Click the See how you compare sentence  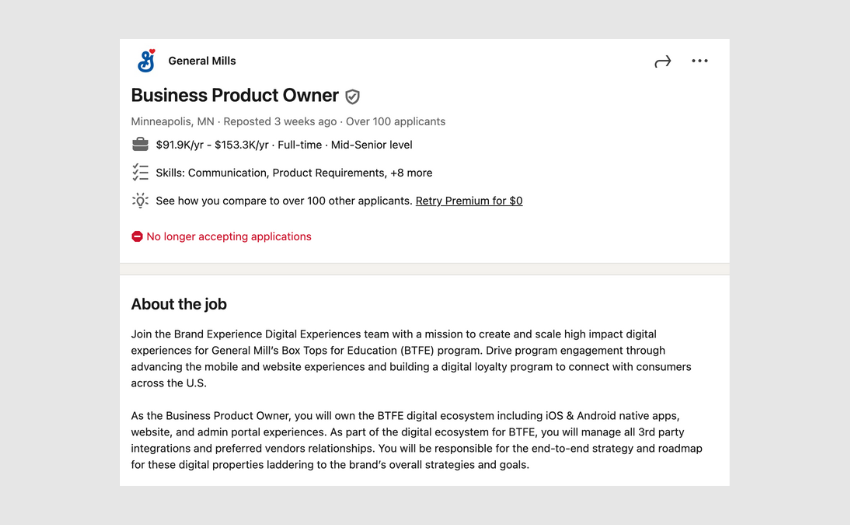click(x=284, y=201)
